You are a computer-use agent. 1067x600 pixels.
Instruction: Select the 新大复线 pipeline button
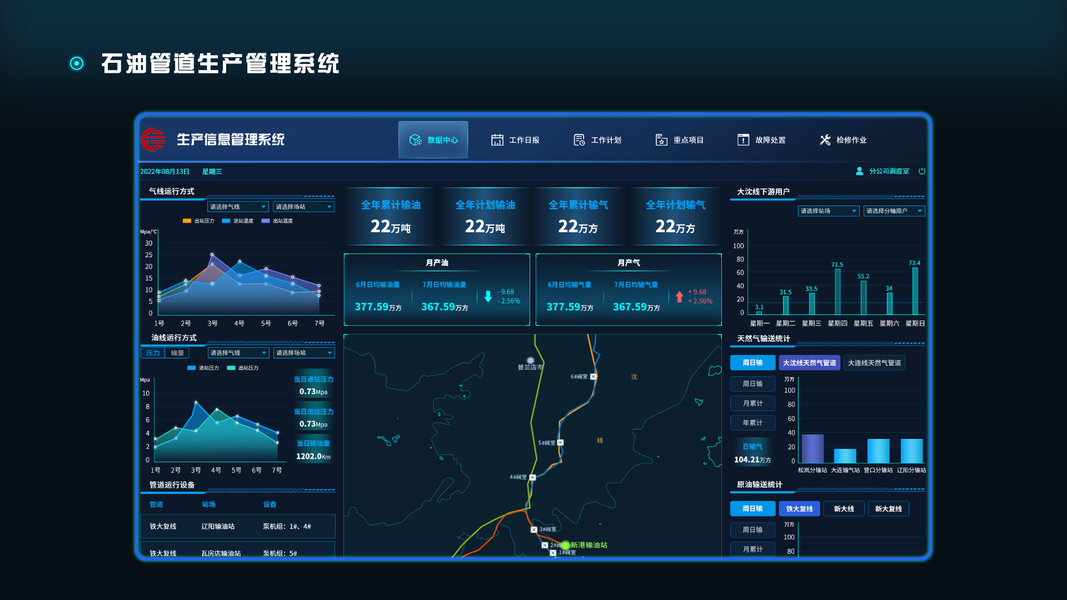coord(888,508)
